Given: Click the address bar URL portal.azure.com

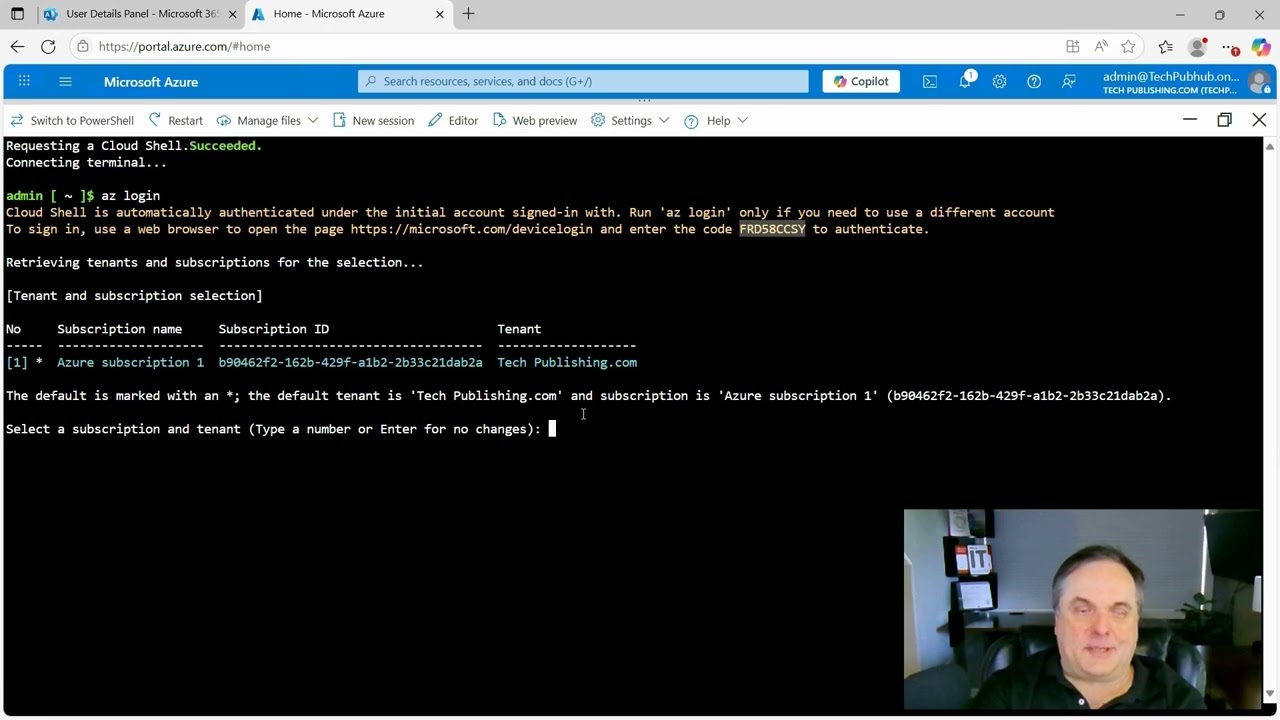Looking at the screenshot, I should 184,46.
